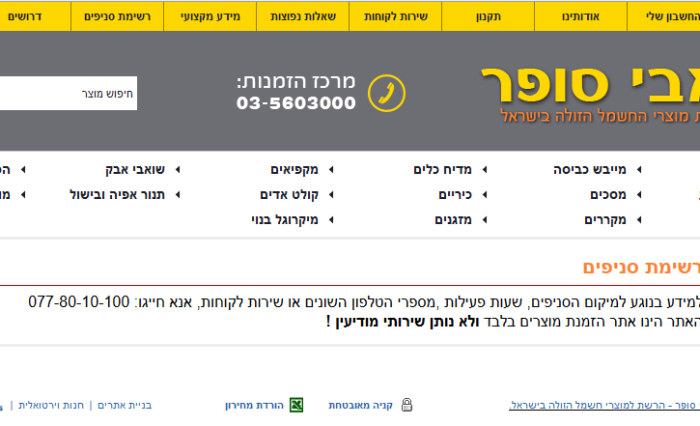The width and height of the screenshot is (700, 426).
Task: Click the arrow beside קולט אדים
Action: [331, 195]
